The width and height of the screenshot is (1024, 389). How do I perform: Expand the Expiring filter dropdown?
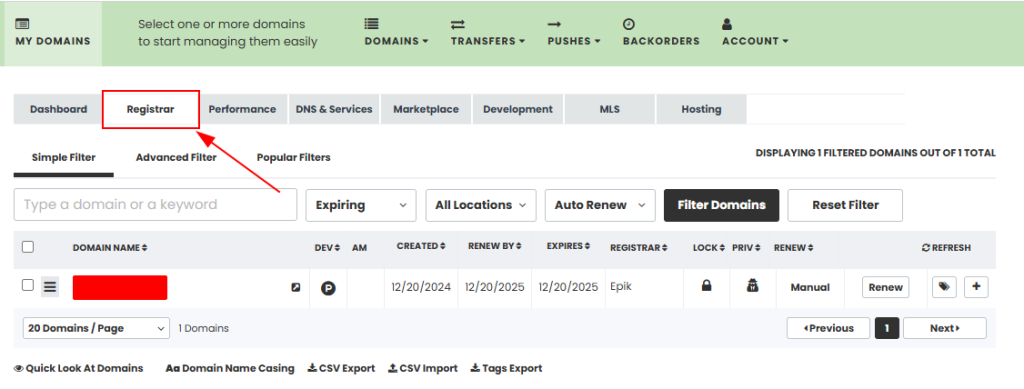[360, 205]
